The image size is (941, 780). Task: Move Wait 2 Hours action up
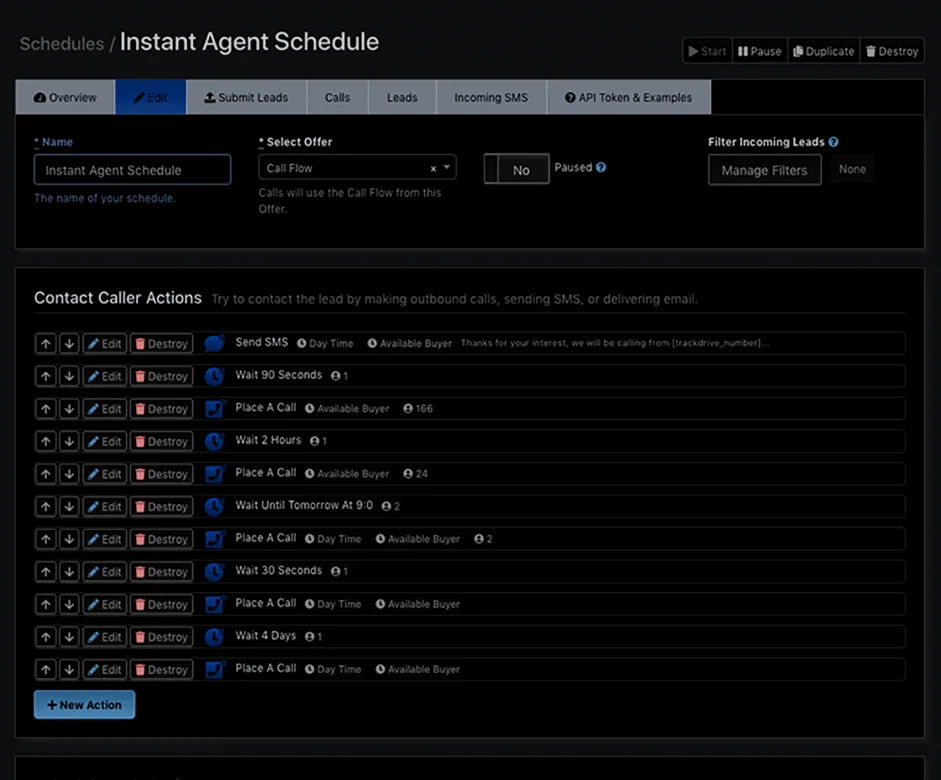[x=46, y=442]
